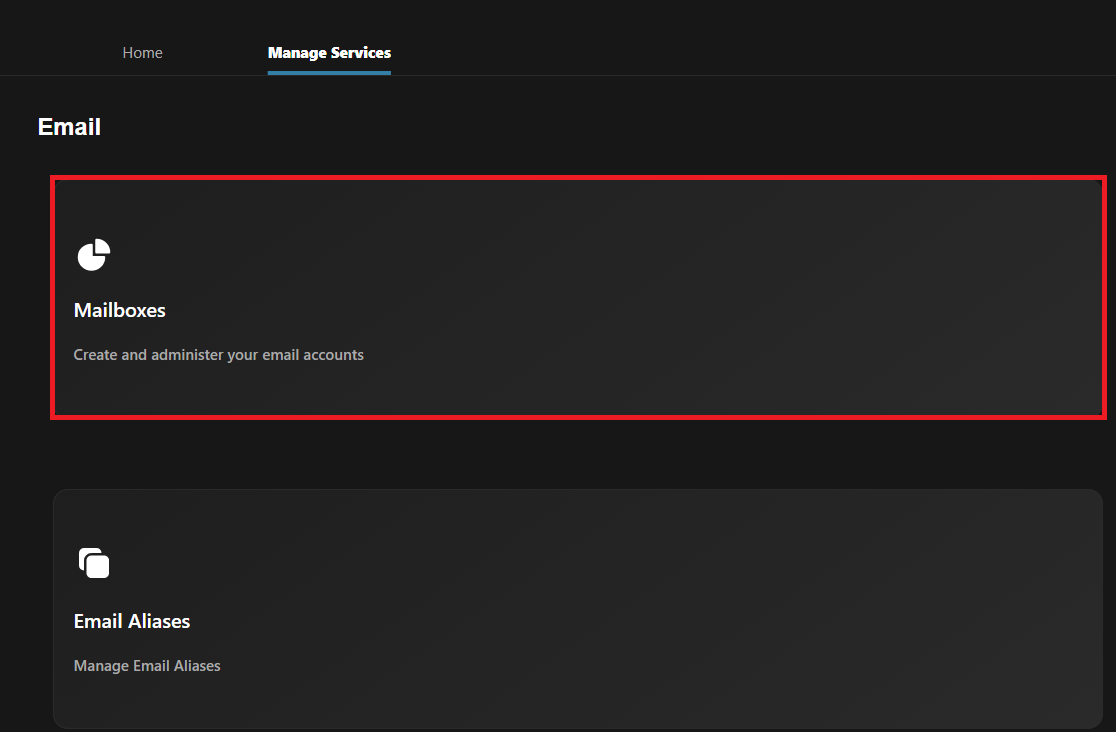The image size is (1116, 732).
Task: Select the Manage Services tab
Action: click(x=329, y=53)
